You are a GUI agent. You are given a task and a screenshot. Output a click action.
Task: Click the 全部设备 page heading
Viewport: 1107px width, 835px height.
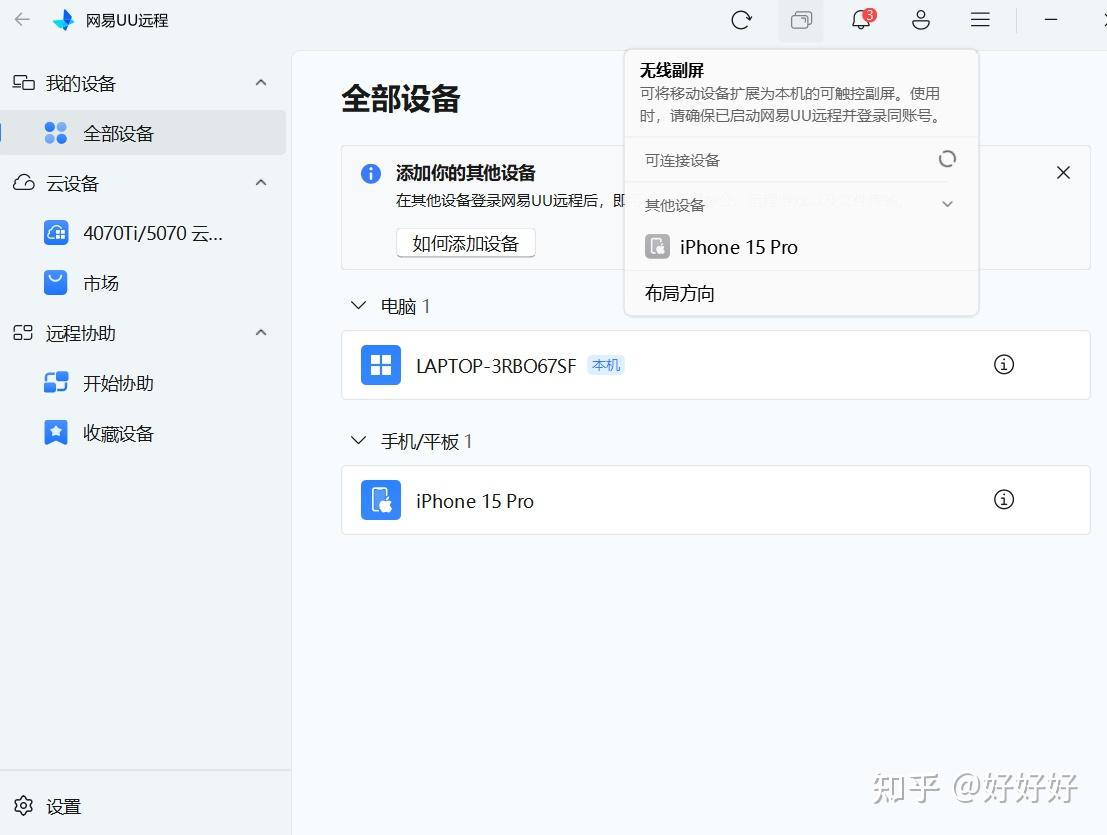[401, 99]
